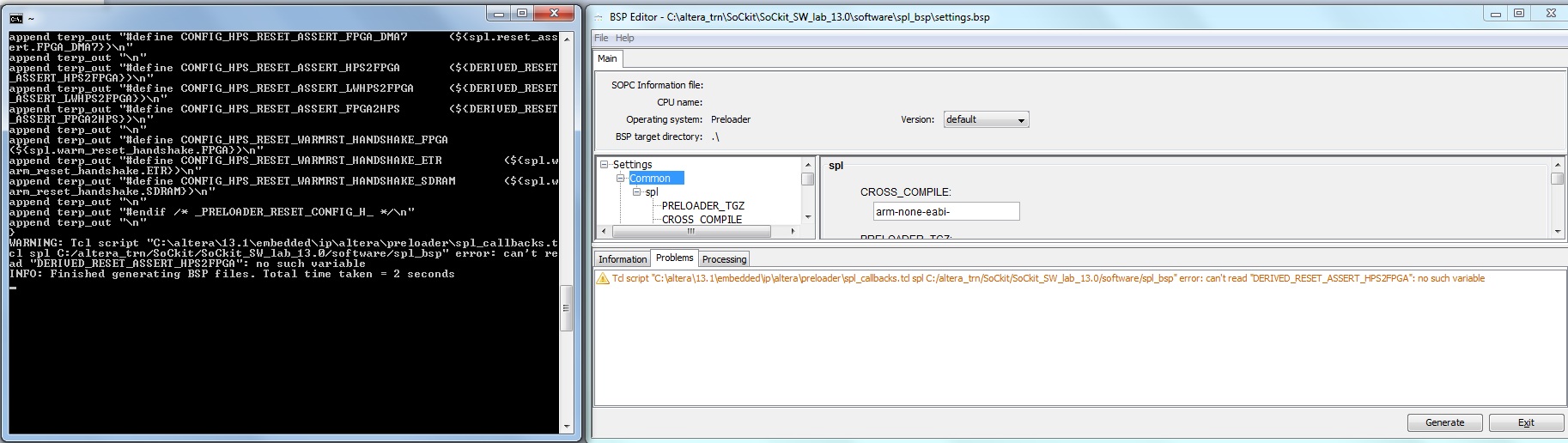Click the Exit button
Viewport: 1568px width, 443px height.
click(x=1526, y=422)
